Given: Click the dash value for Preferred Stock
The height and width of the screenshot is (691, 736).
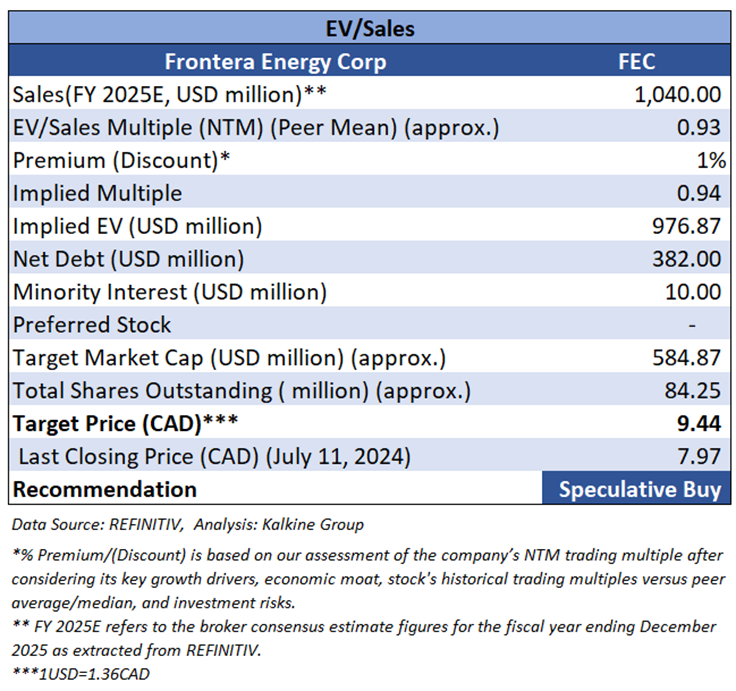Looking at the screenshot, I should tap(692, 325).
